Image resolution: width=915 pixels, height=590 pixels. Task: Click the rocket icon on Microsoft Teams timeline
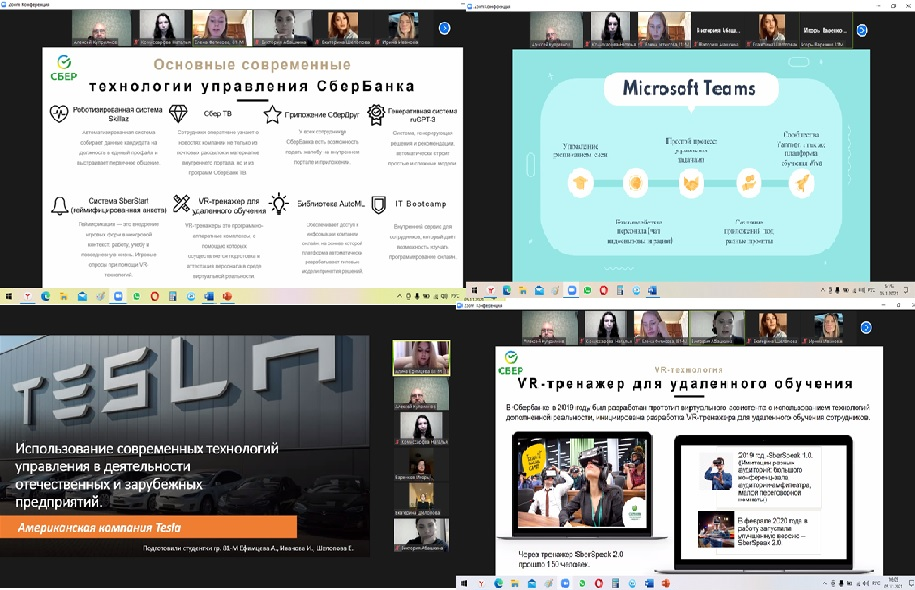801,181
